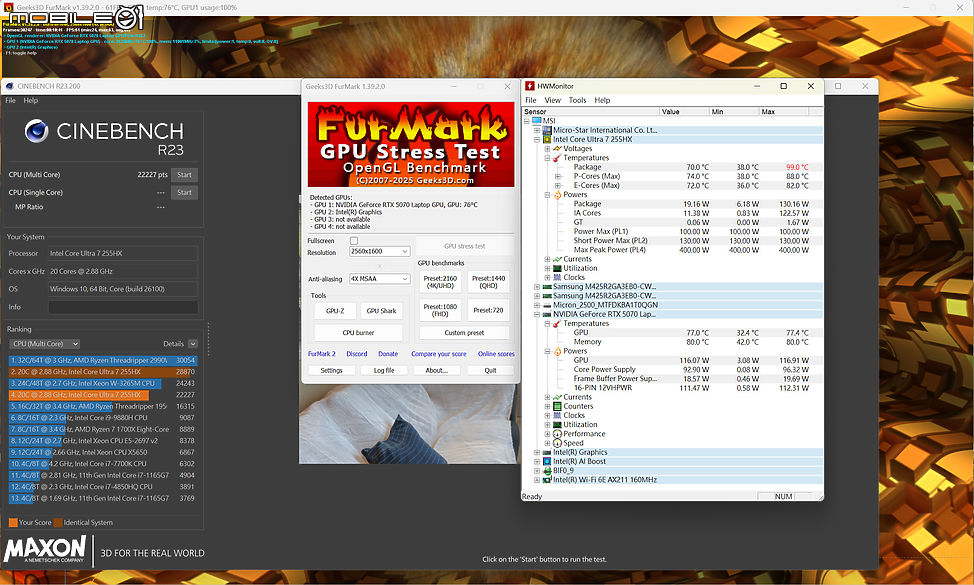Viewport: 974px width, 585px height.
Task: Launch GPU-Z from FurMark tools
Action: pyautogui.click(x=335, y=311)
